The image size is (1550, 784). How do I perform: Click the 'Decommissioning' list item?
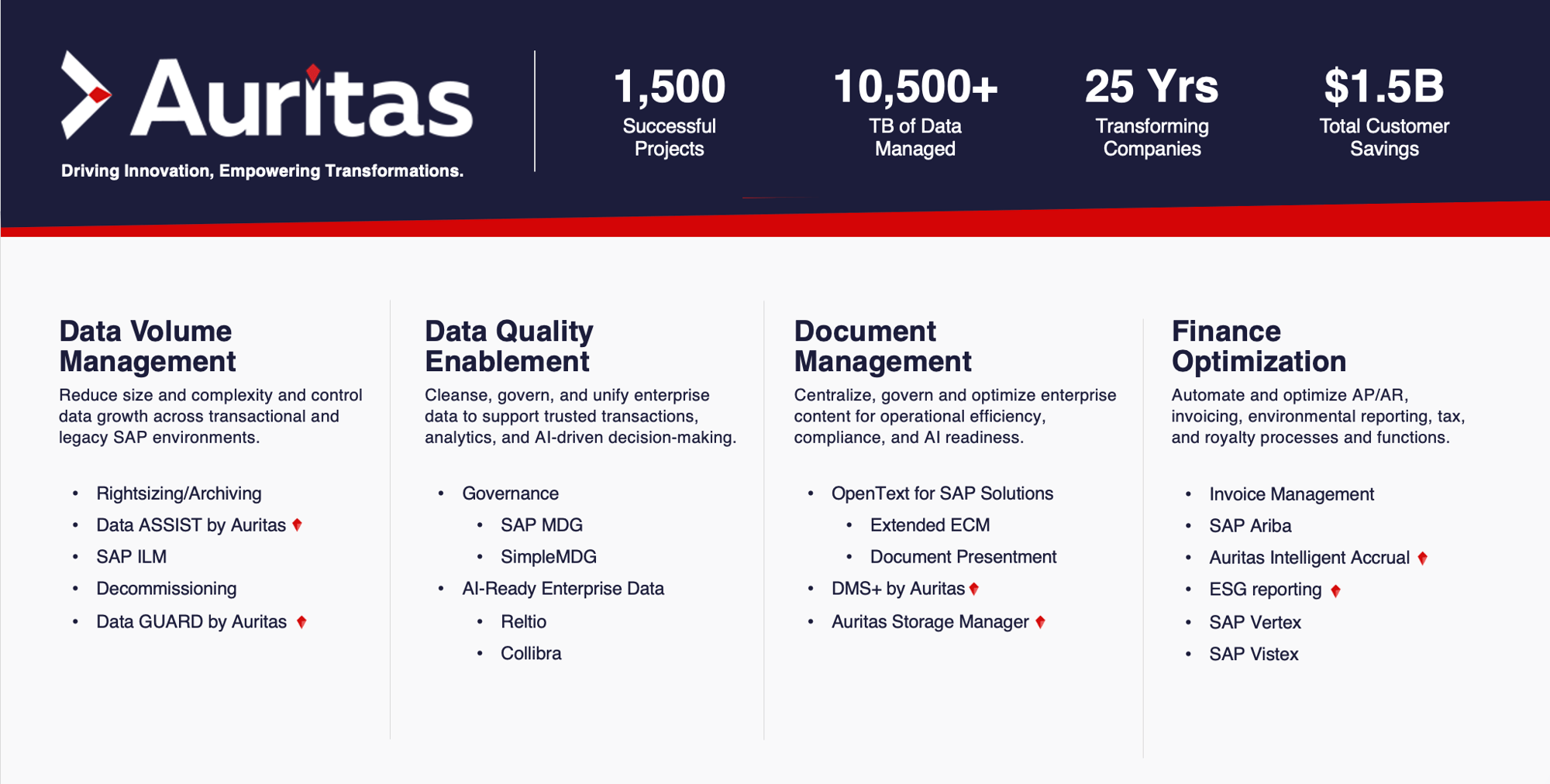pyautogui.click(x=167, y=589)
